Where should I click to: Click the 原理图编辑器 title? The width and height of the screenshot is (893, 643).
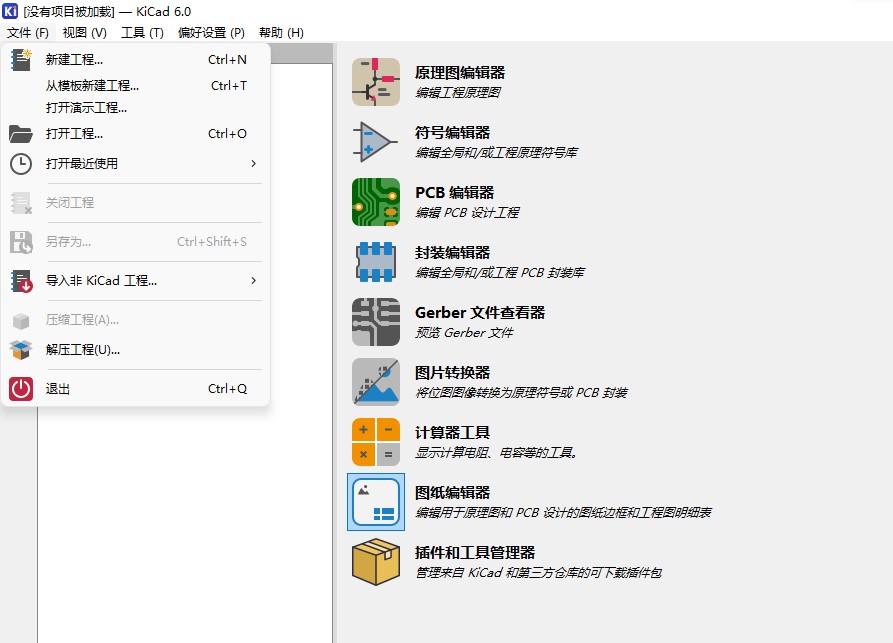460,73
